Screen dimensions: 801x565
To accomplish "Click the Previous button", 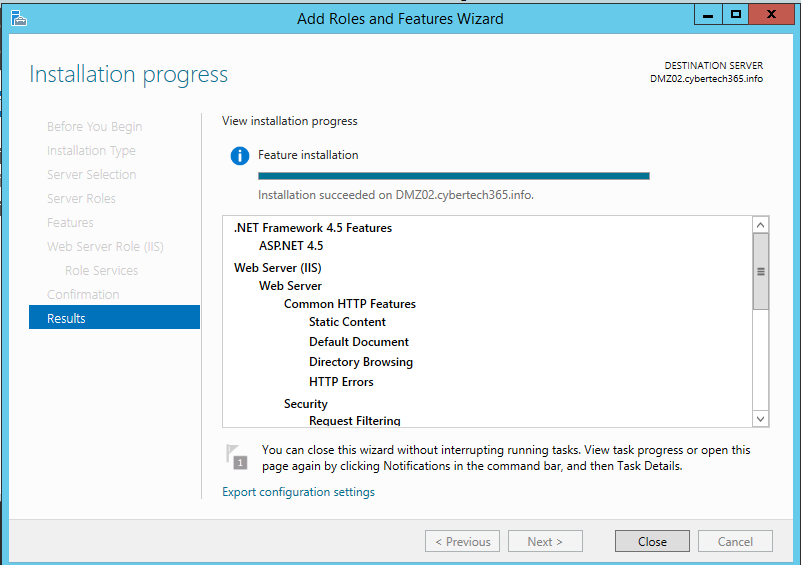I will point(462,541).
